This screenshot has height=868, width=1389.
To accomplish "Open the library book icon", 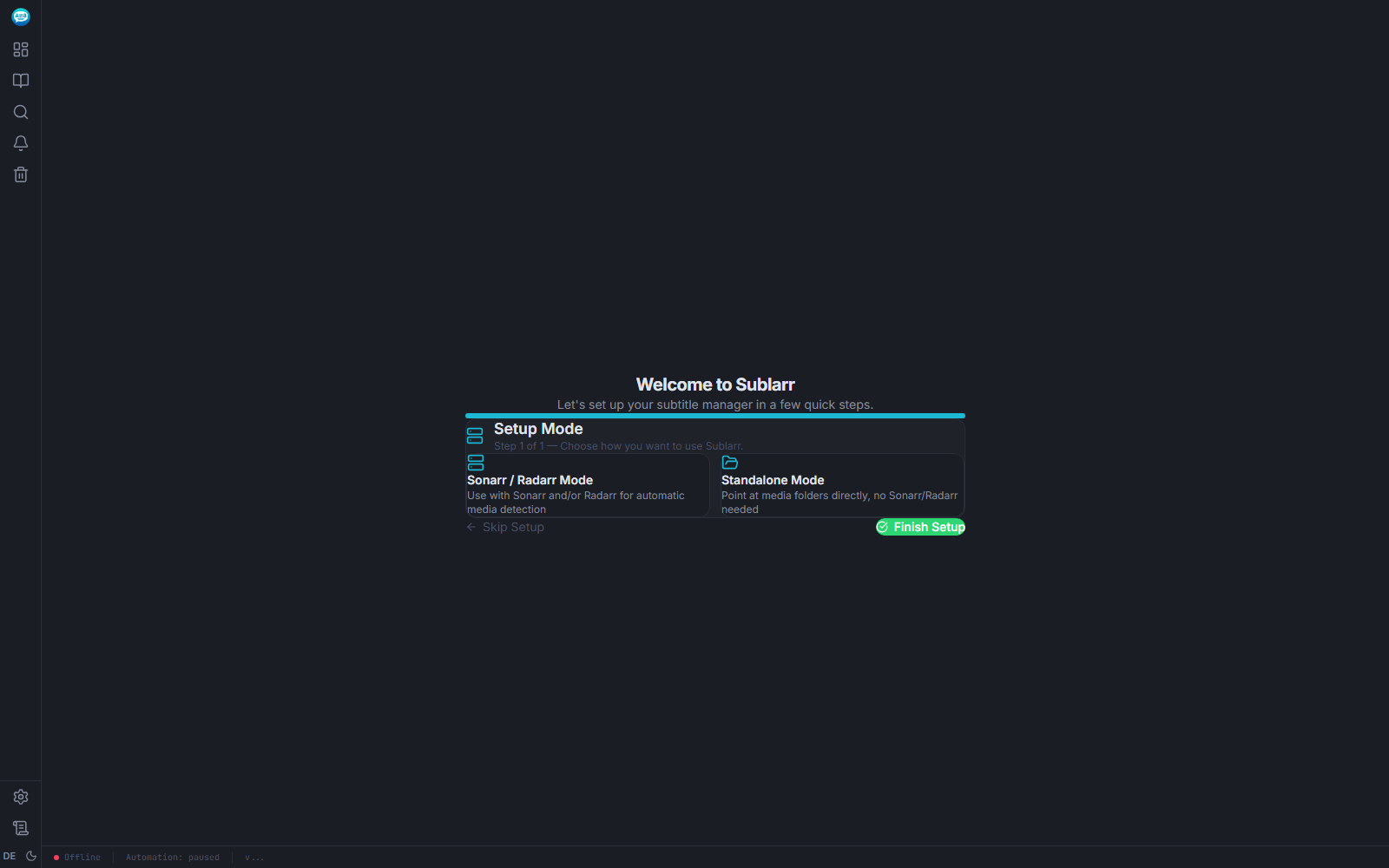I will [x=21, y=81].
